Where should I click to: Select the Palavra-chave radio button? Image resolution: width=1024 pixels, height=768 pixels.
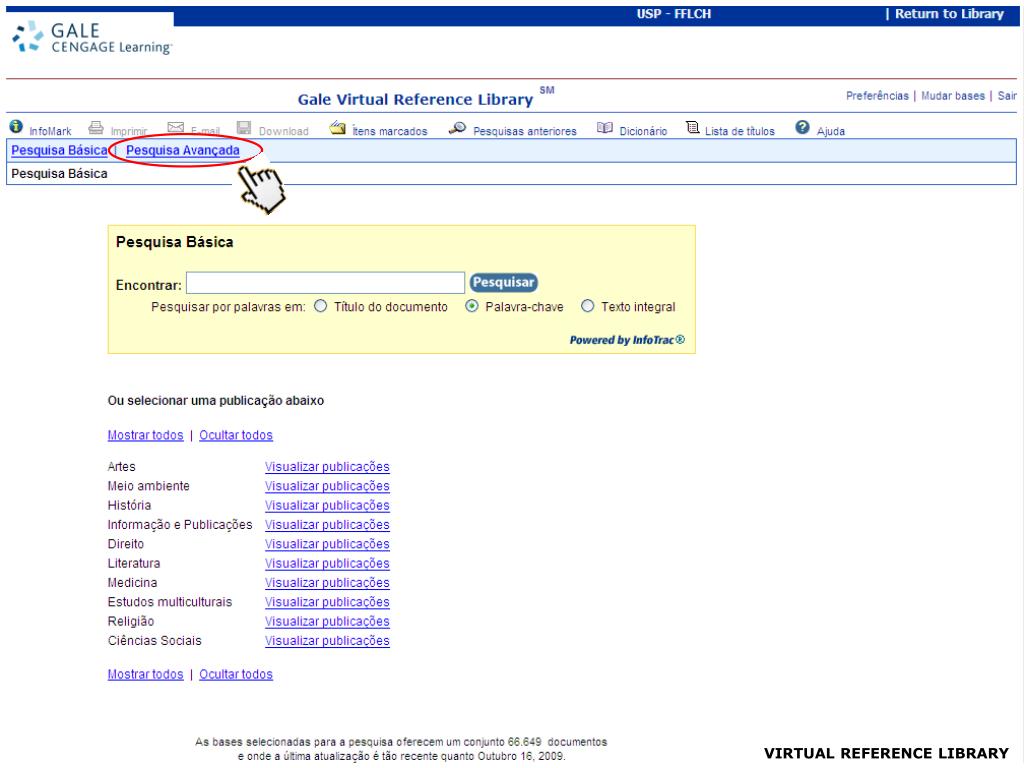472,306
